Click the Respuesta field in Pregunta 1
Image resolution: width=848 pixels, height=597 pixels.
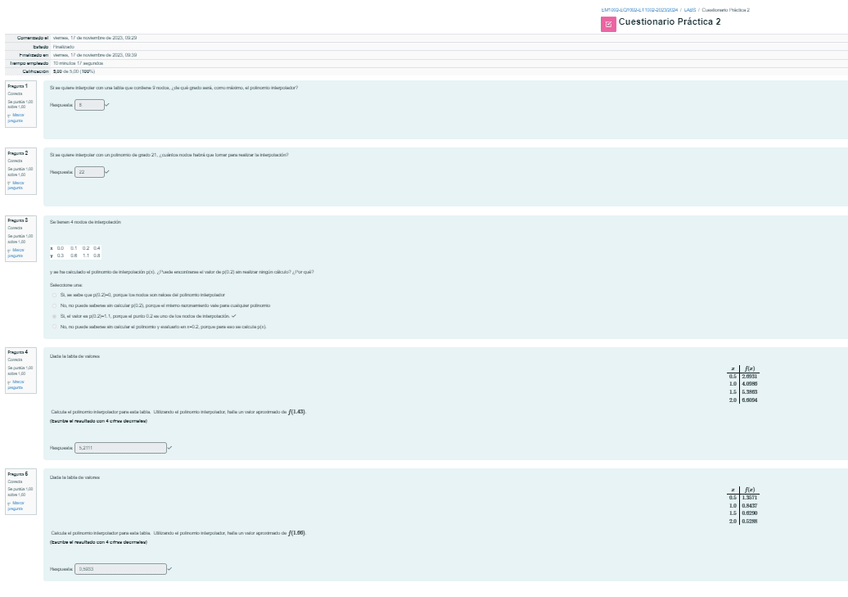89,104
